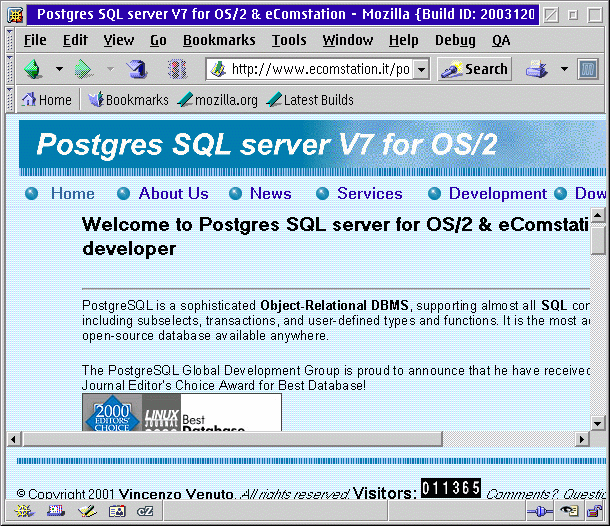The width and height of the screenshot is (610, 526).
Task: Follow the About Us page link
Action: point(174,193)
